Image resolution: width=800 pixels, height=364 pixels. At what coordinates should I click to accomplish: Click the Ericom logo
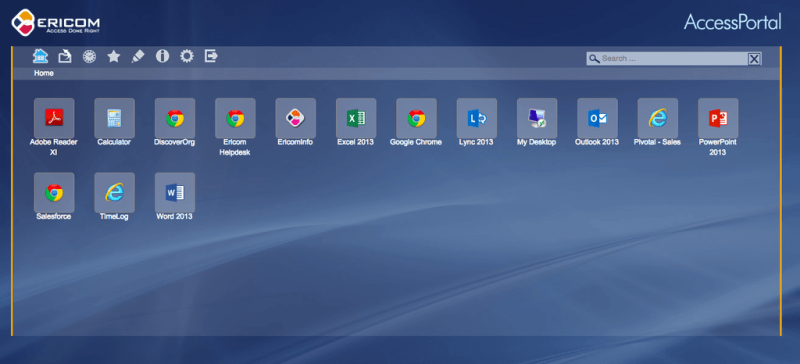56,22
